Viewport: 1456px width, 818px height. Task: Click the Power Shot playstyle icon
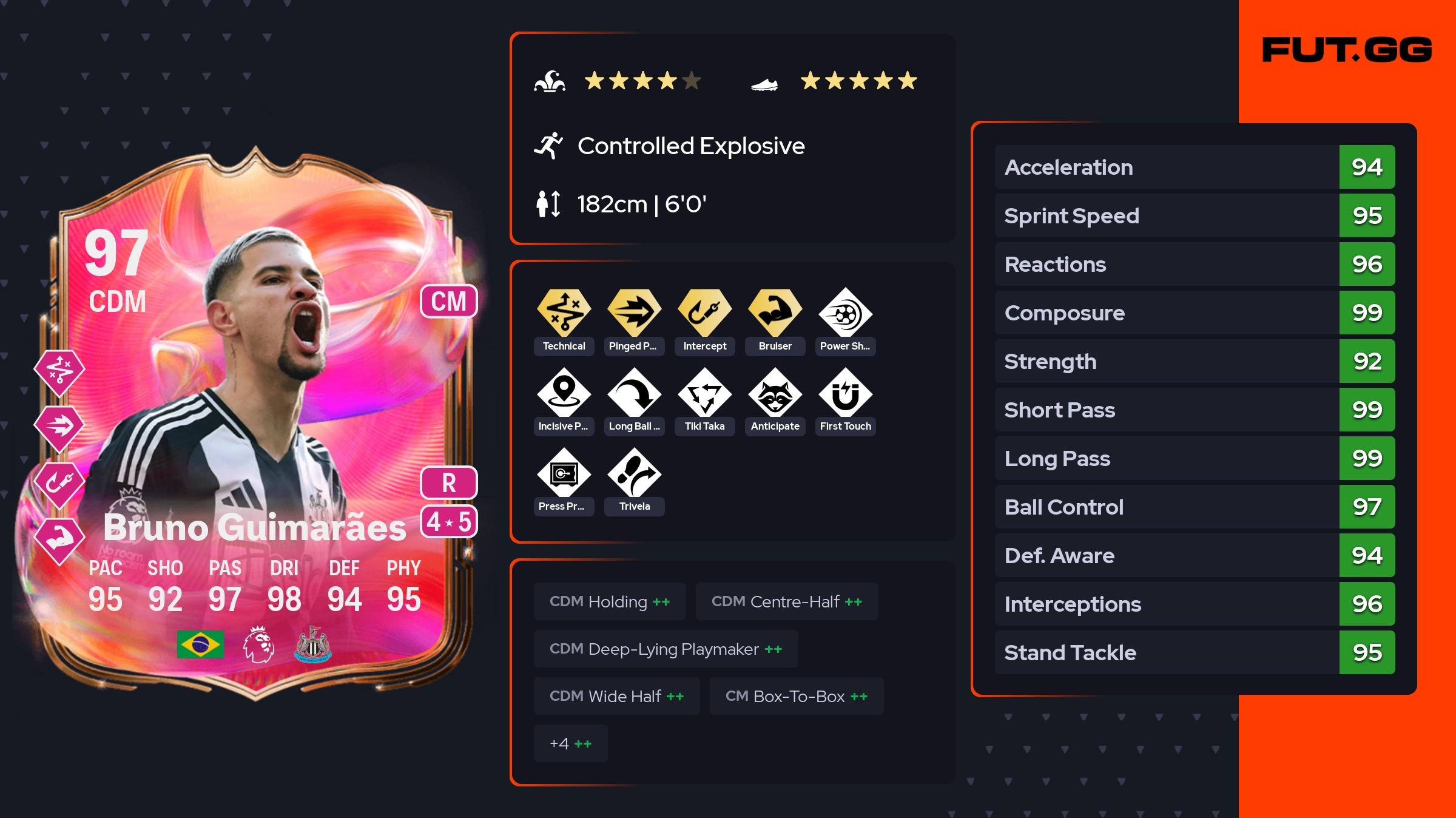[x=846, y=313]
